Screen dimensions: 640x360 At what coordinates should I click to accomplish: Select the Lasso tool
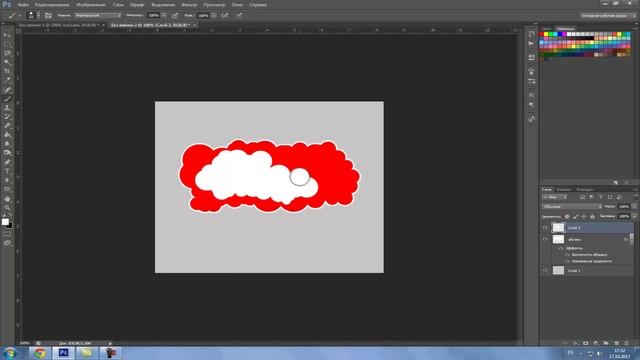[7, 53]
